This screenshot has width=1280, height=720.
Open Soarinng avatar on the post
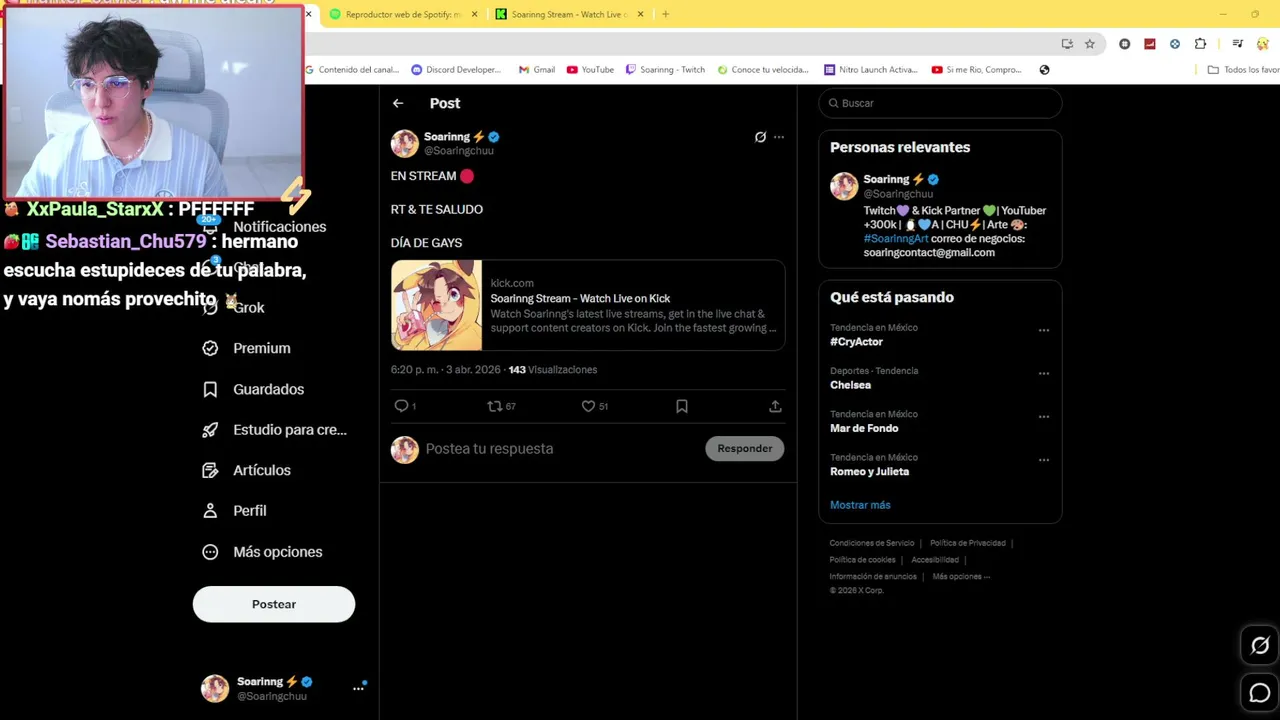tap(405, 143)
